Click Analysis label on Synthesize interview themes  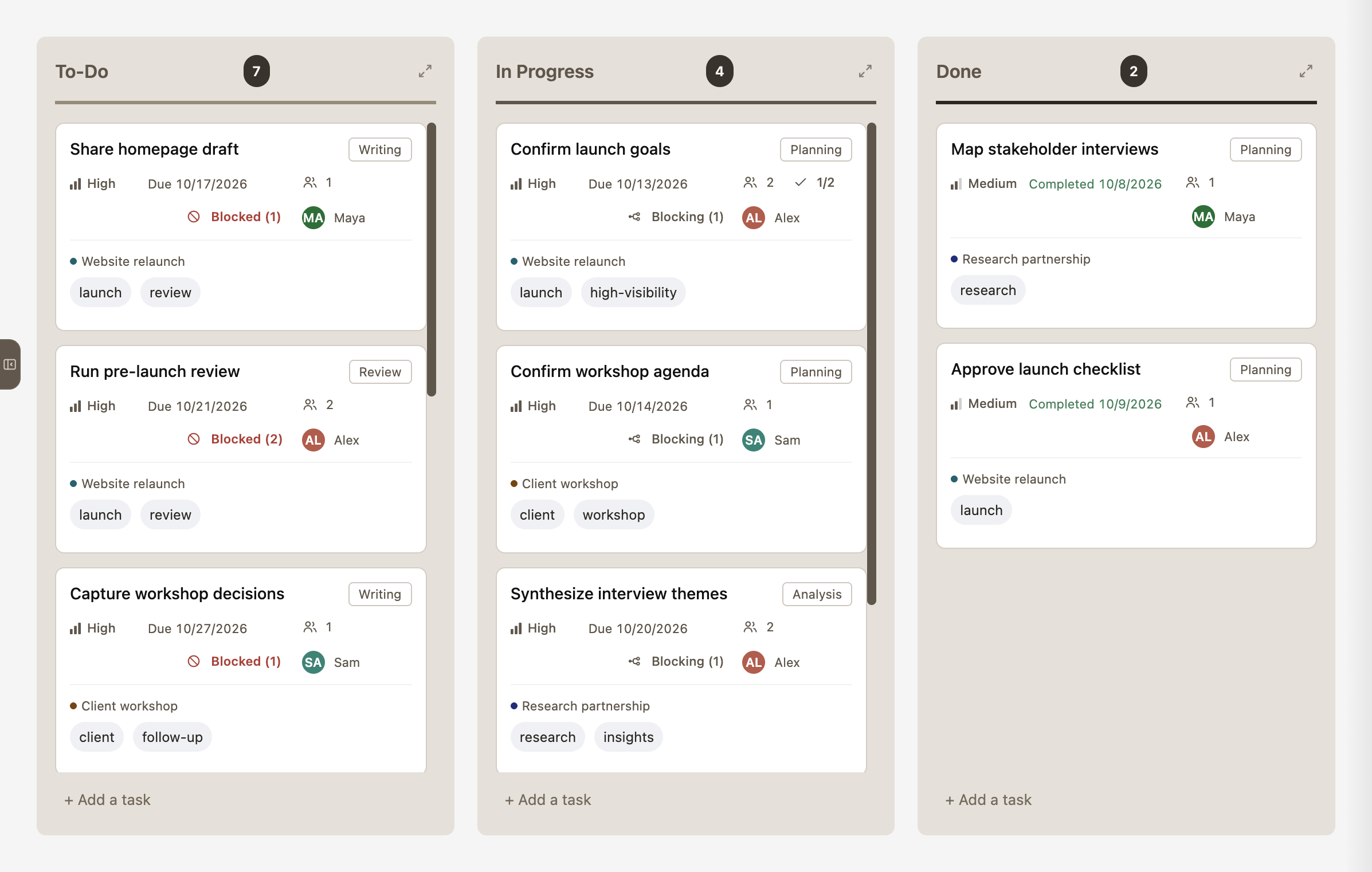pos(817,594)
